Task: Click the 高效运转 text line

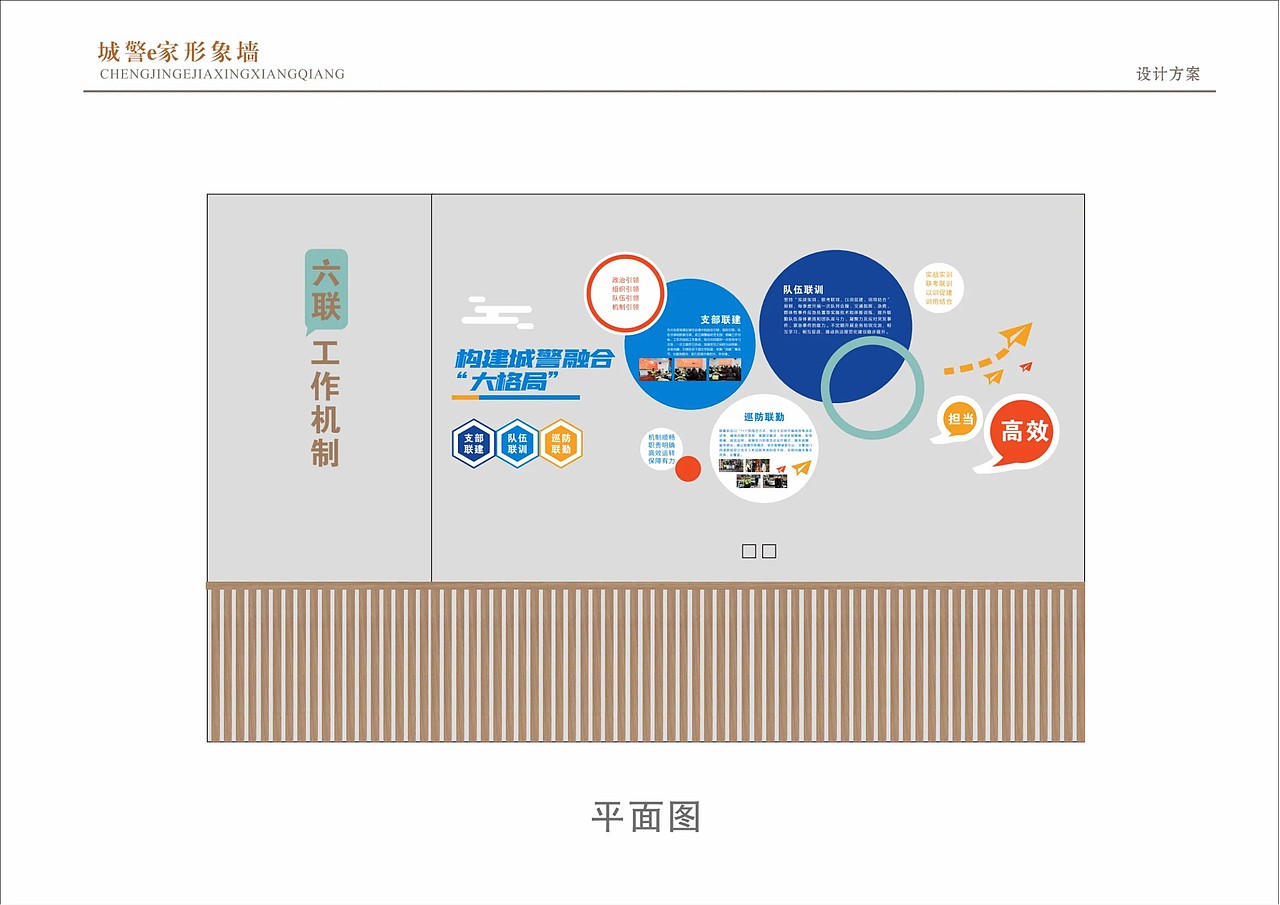Action: pyautogui.click(x=662, y=454)
